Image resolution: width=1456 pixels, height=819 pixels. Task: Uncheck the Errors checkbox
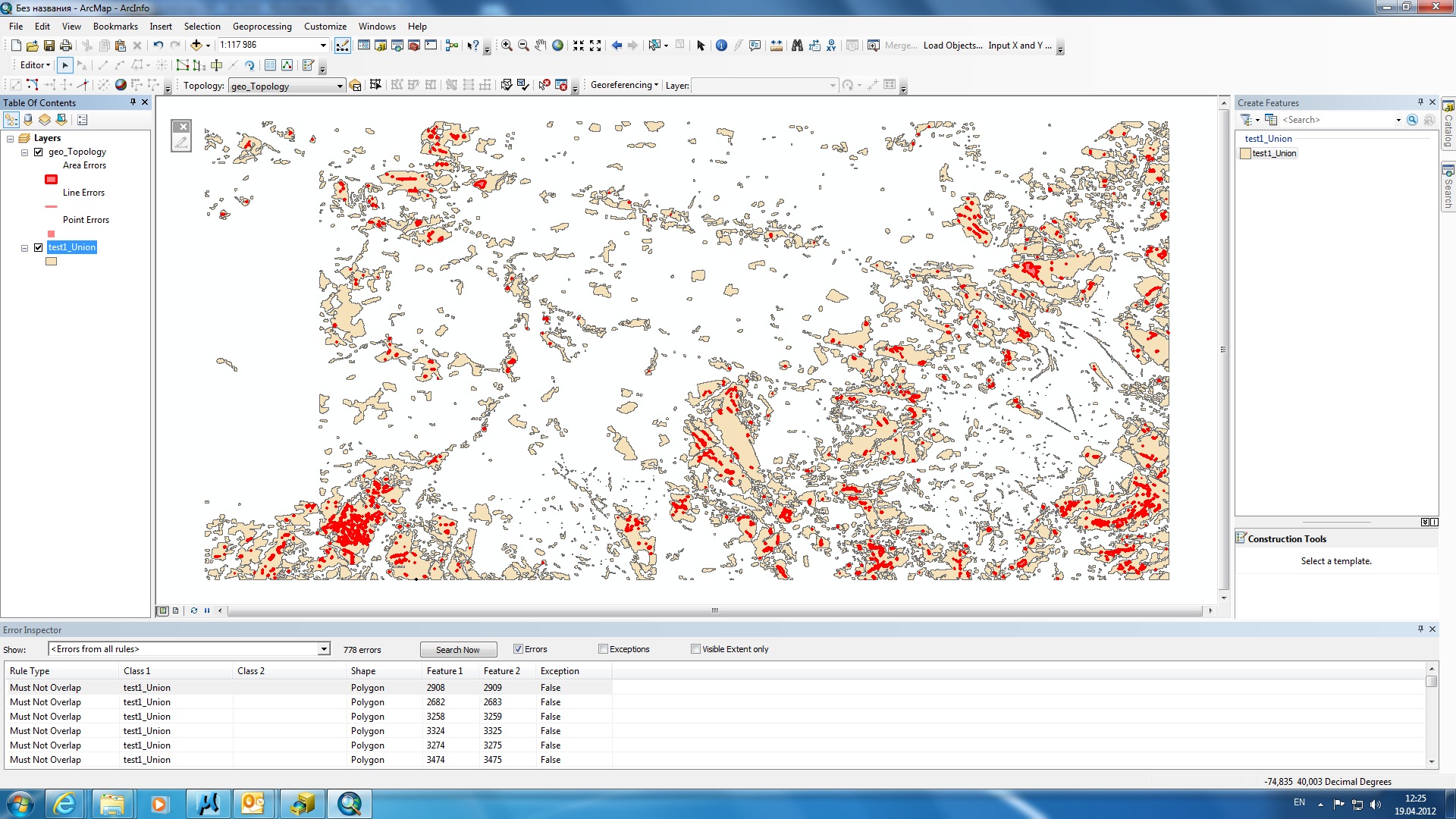(519, 649)
